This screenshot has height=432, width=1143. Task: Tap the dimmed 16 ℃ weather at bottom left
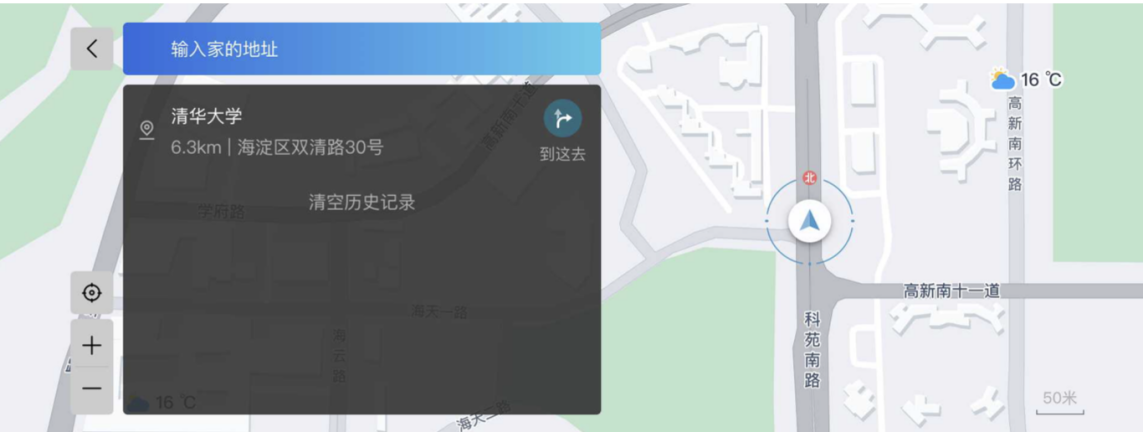(162, 402)
